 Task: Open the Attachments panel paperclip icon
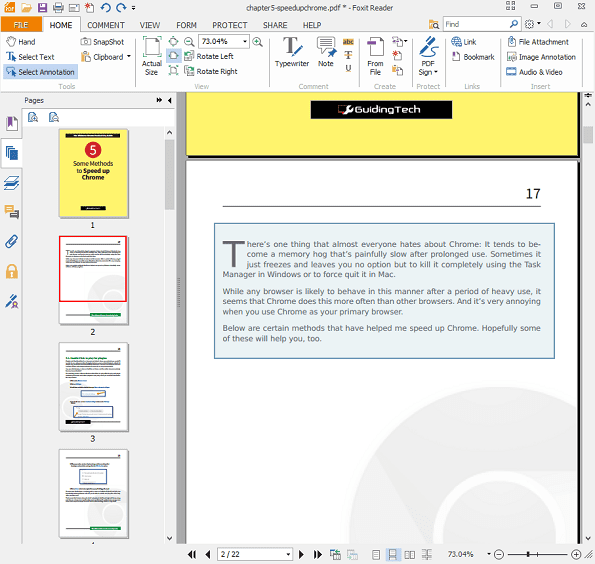(x=12, y=242)
